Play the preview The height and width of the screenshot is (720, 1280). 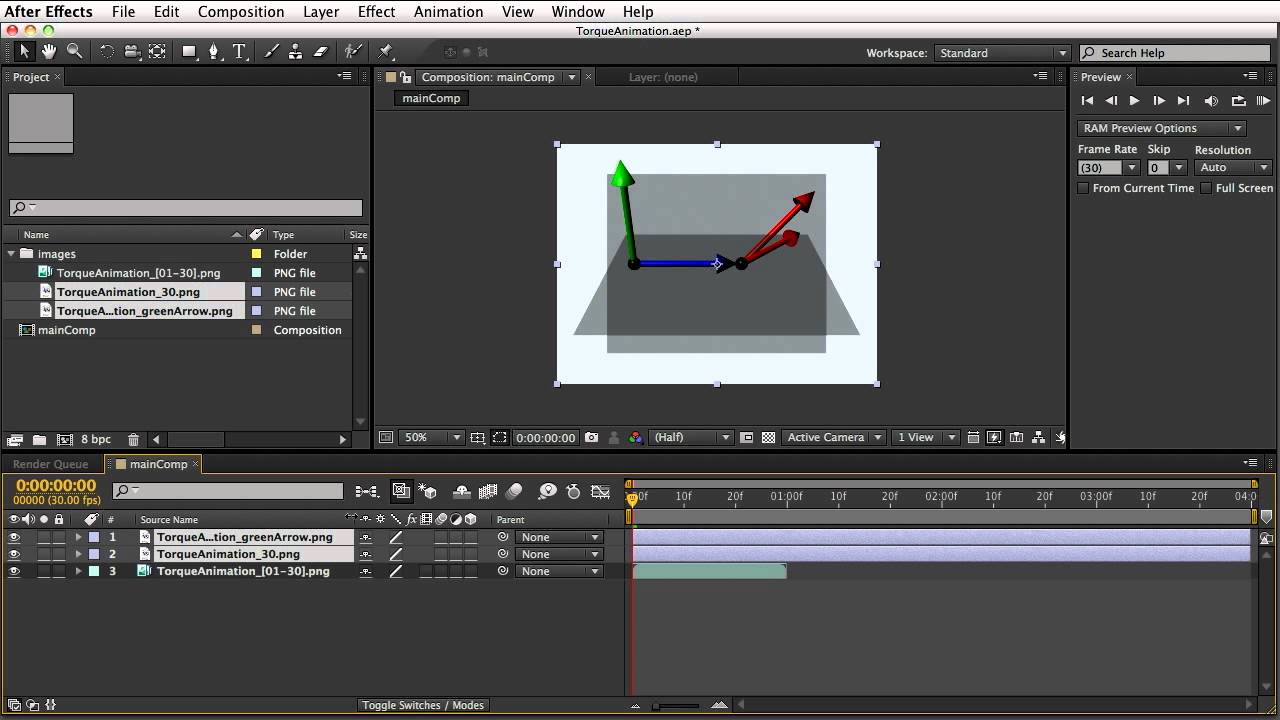tap(1134, 100)
